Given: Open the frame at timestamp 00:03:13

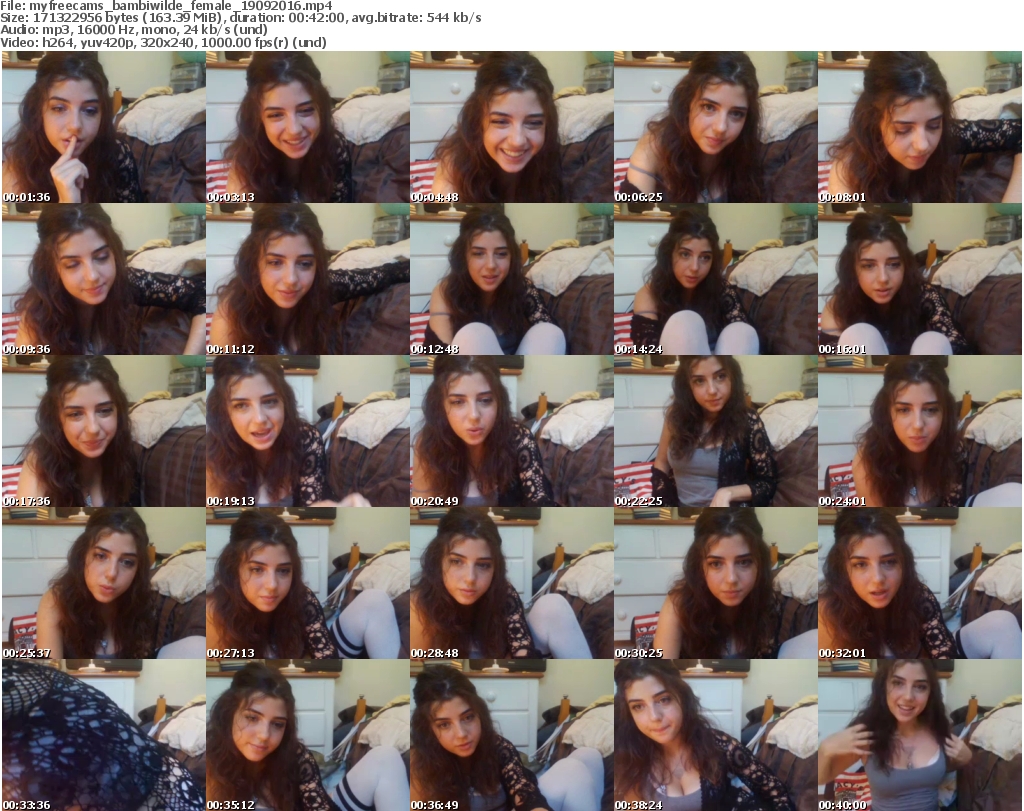Looking at the screenshot, I should point(308,127).
